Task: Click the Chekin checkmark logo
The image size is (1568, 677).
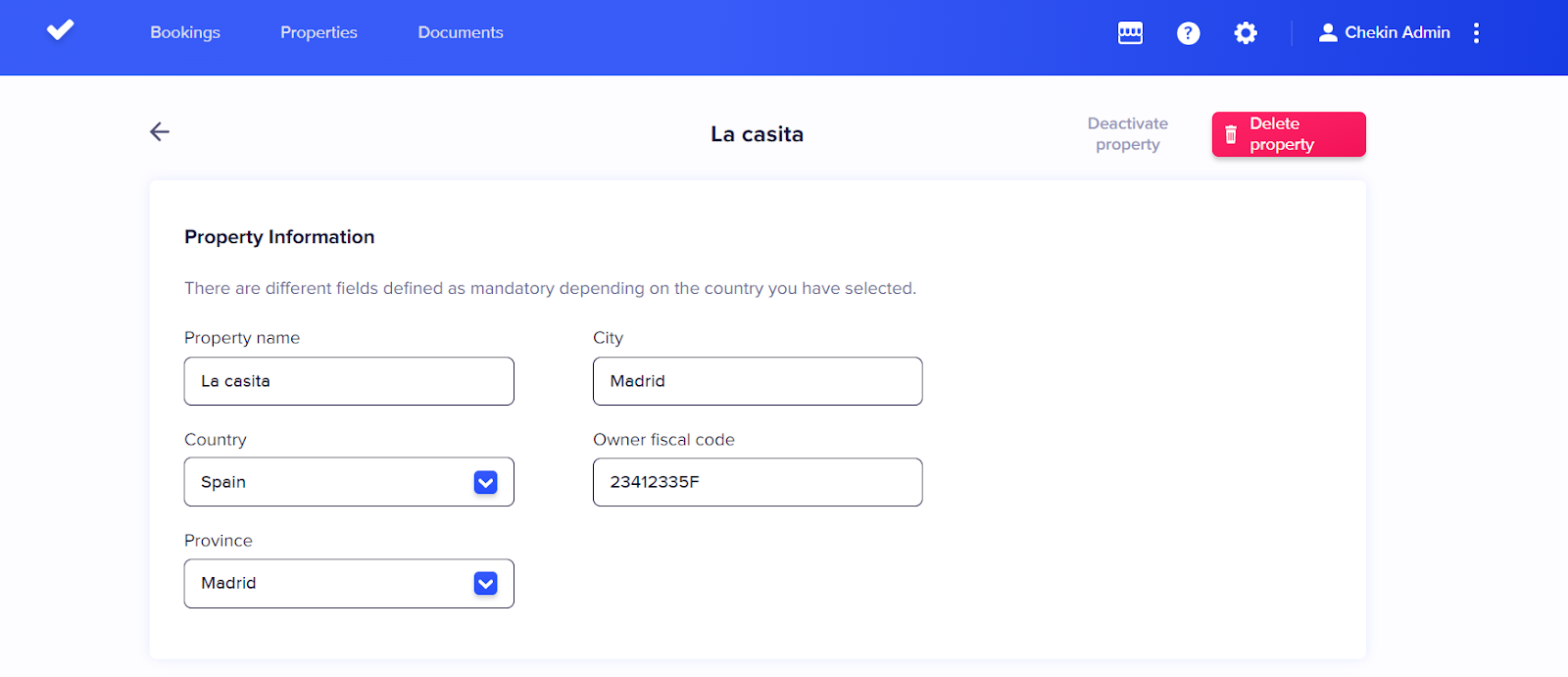Action: 61,31
